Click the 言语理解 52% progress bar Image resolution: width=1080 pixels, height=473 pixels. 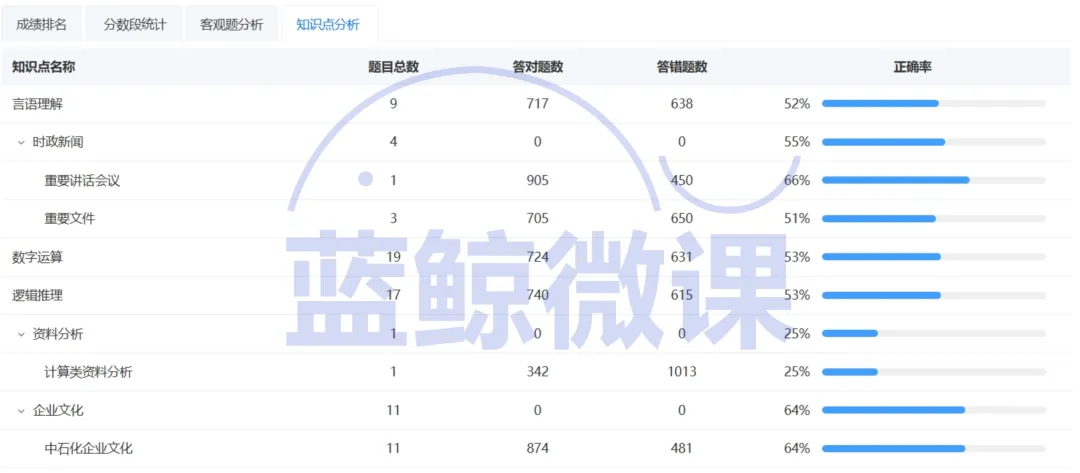(934, 103)
